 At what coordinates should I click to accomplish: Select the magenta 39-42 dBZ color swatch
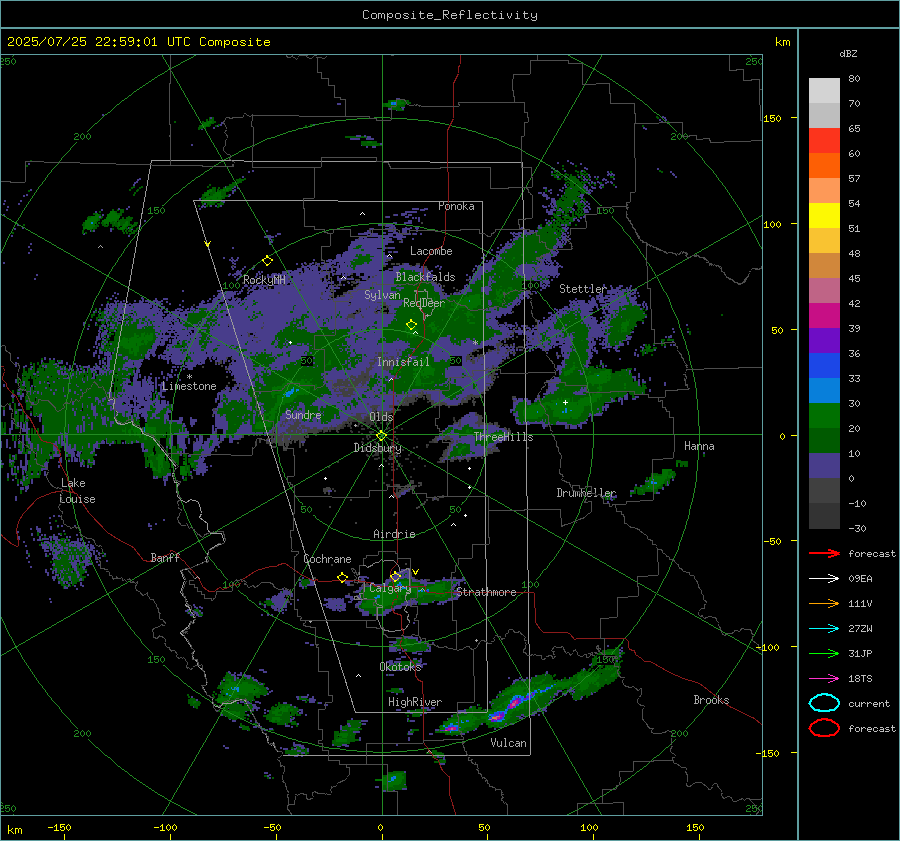click(x=824, y=316)
